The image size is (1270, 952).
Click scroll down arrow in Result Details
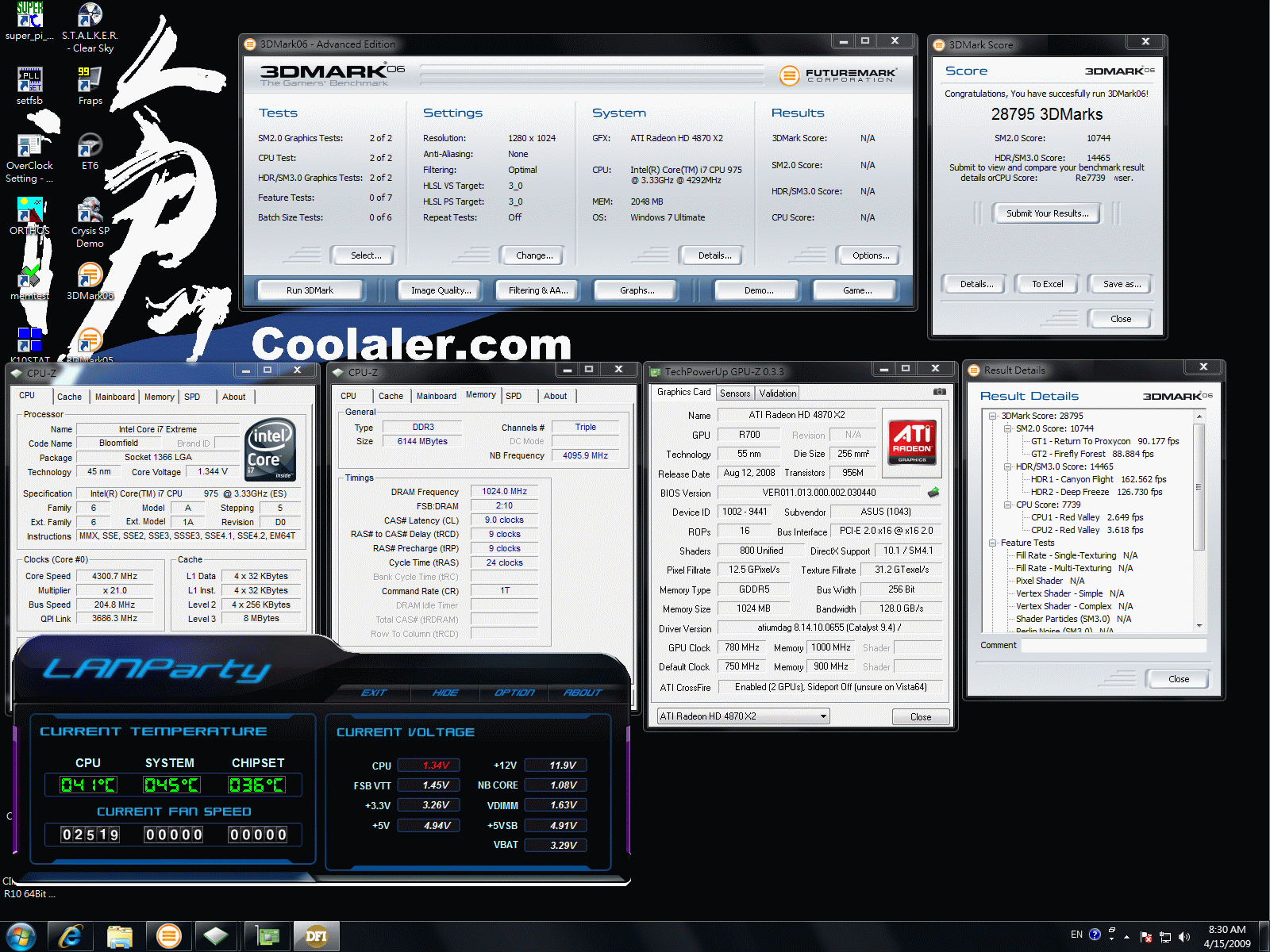pos(1199,626)
